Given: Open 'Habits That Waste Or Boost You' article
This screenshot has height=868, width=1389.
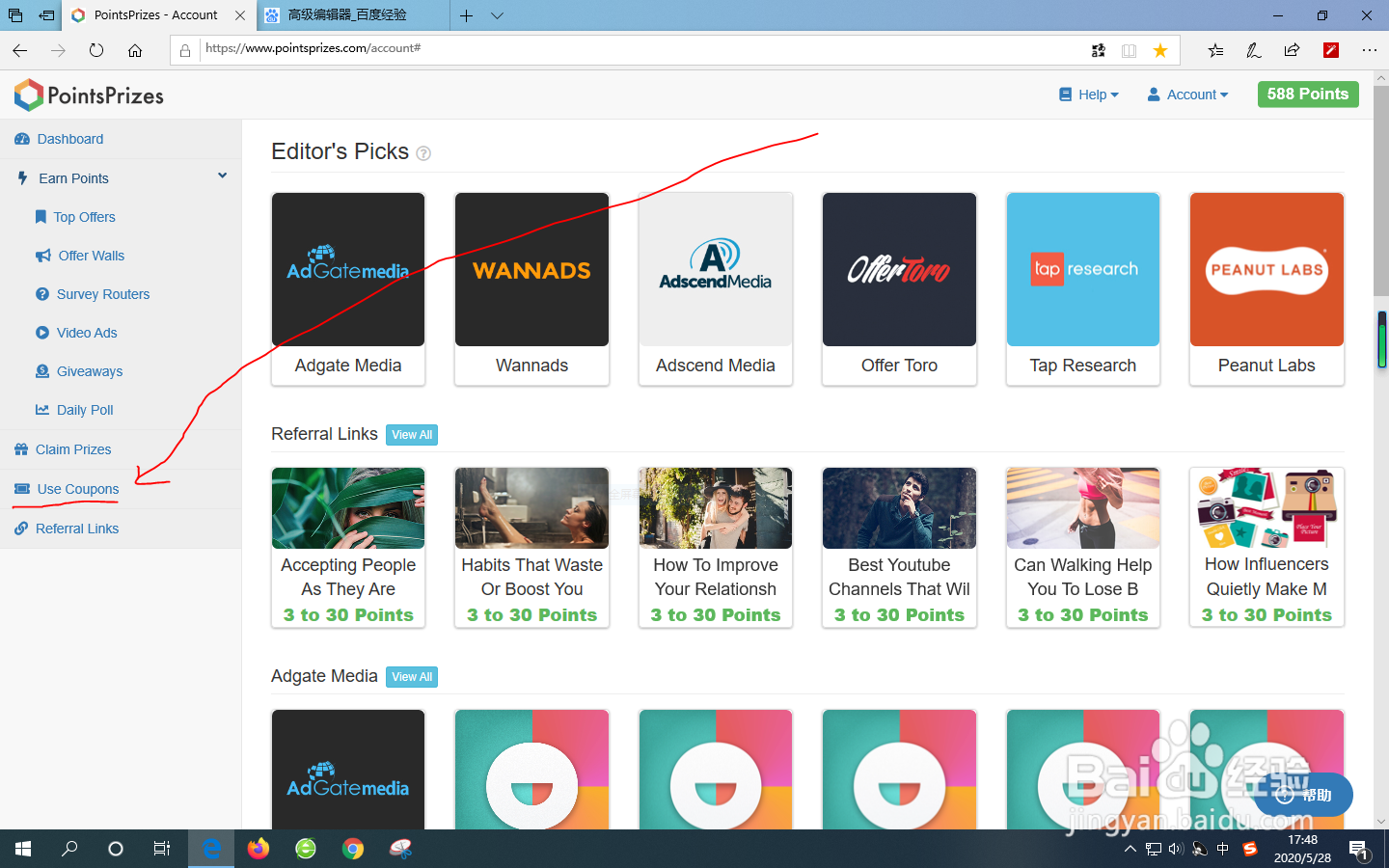Looking at the screenshot, I should (531, 548).
